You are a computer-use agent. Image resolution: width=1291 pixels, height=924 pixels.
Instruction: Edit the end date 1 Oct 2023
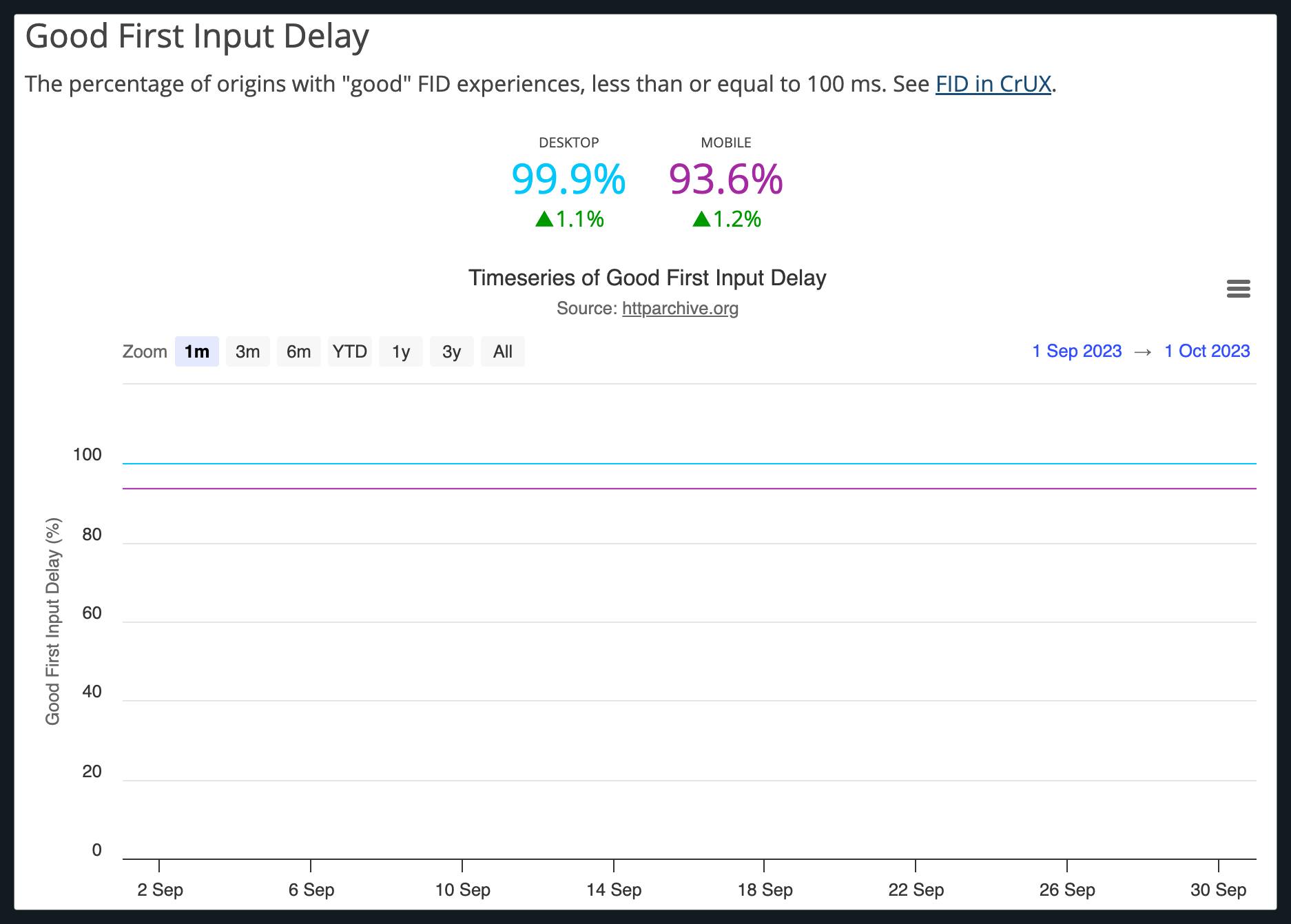pyautogui.click(x=1207, y=351)
